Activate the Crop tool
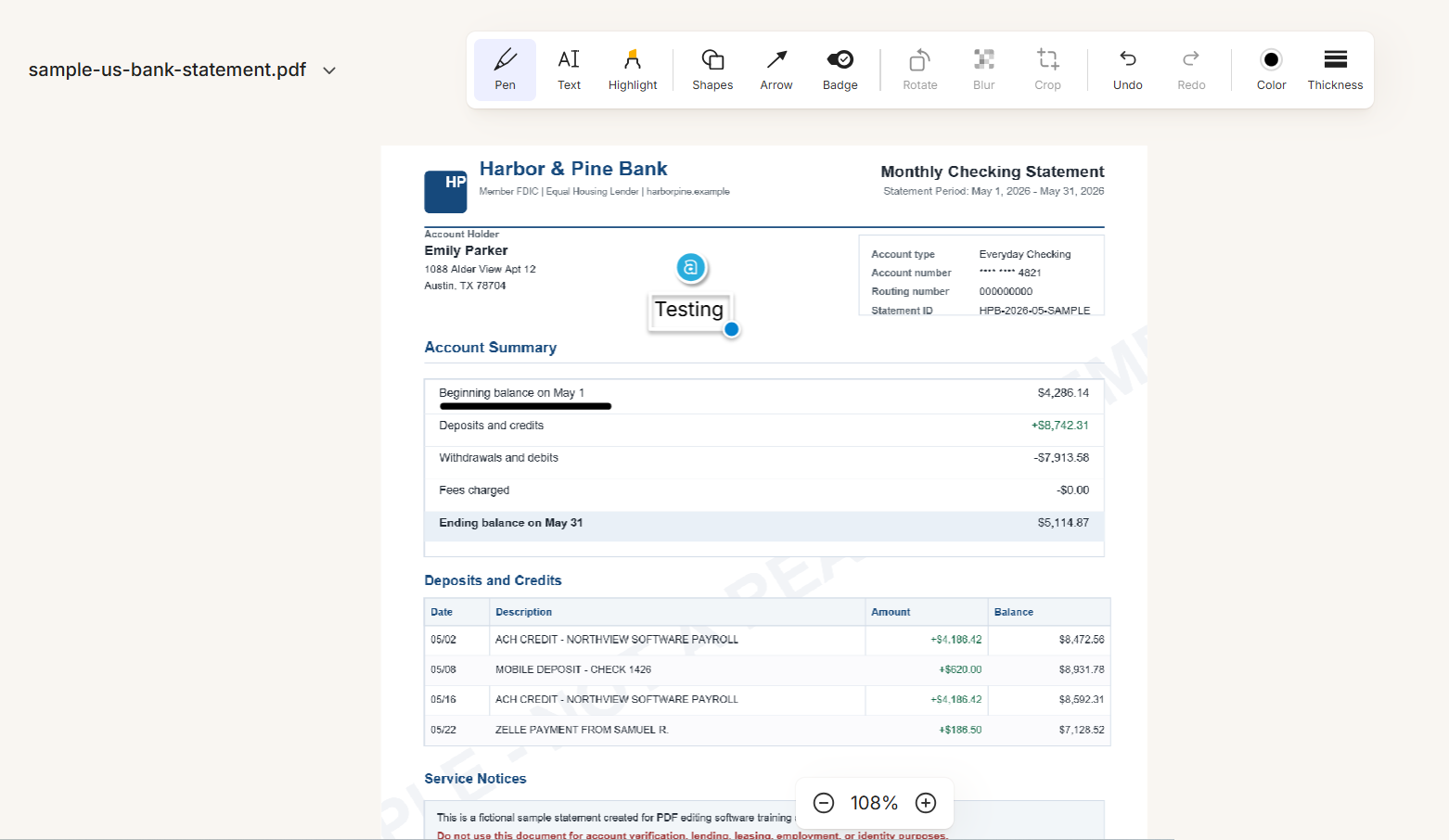Image resolution: width=1449 pixels, height=840 pixels. (x=1048, y=70)
